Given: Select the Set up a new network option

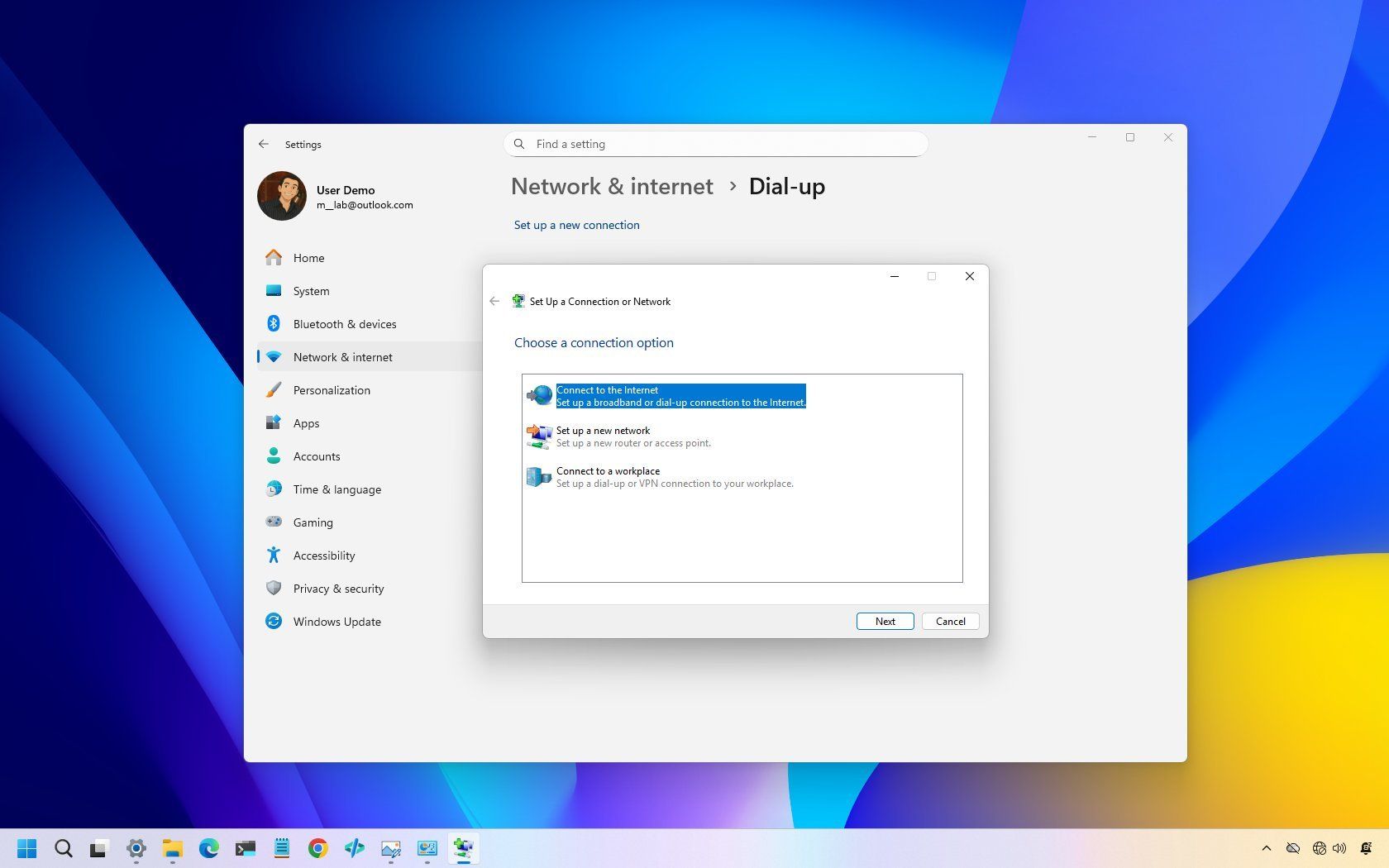Looking at the screenshot, I should click(633, 436).
